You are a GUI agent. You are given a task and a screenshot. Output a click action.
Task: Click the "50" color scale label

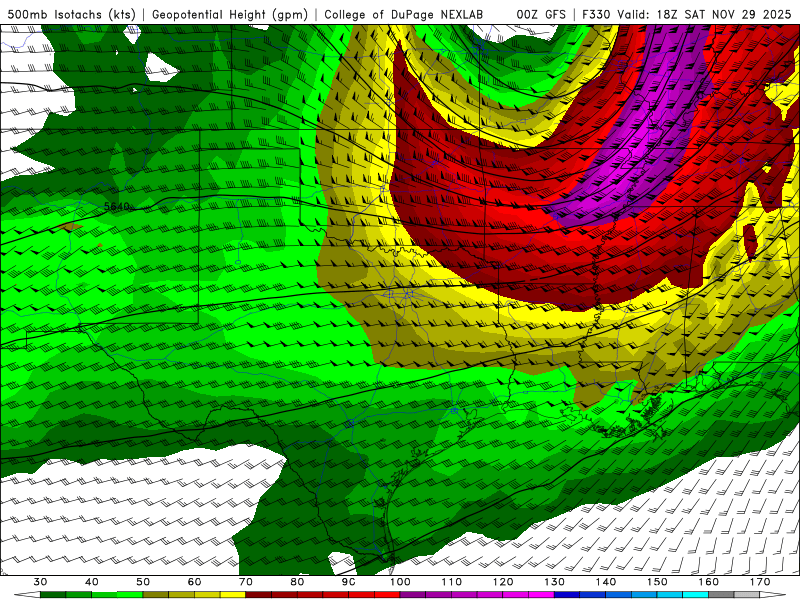tap(143, 582)
